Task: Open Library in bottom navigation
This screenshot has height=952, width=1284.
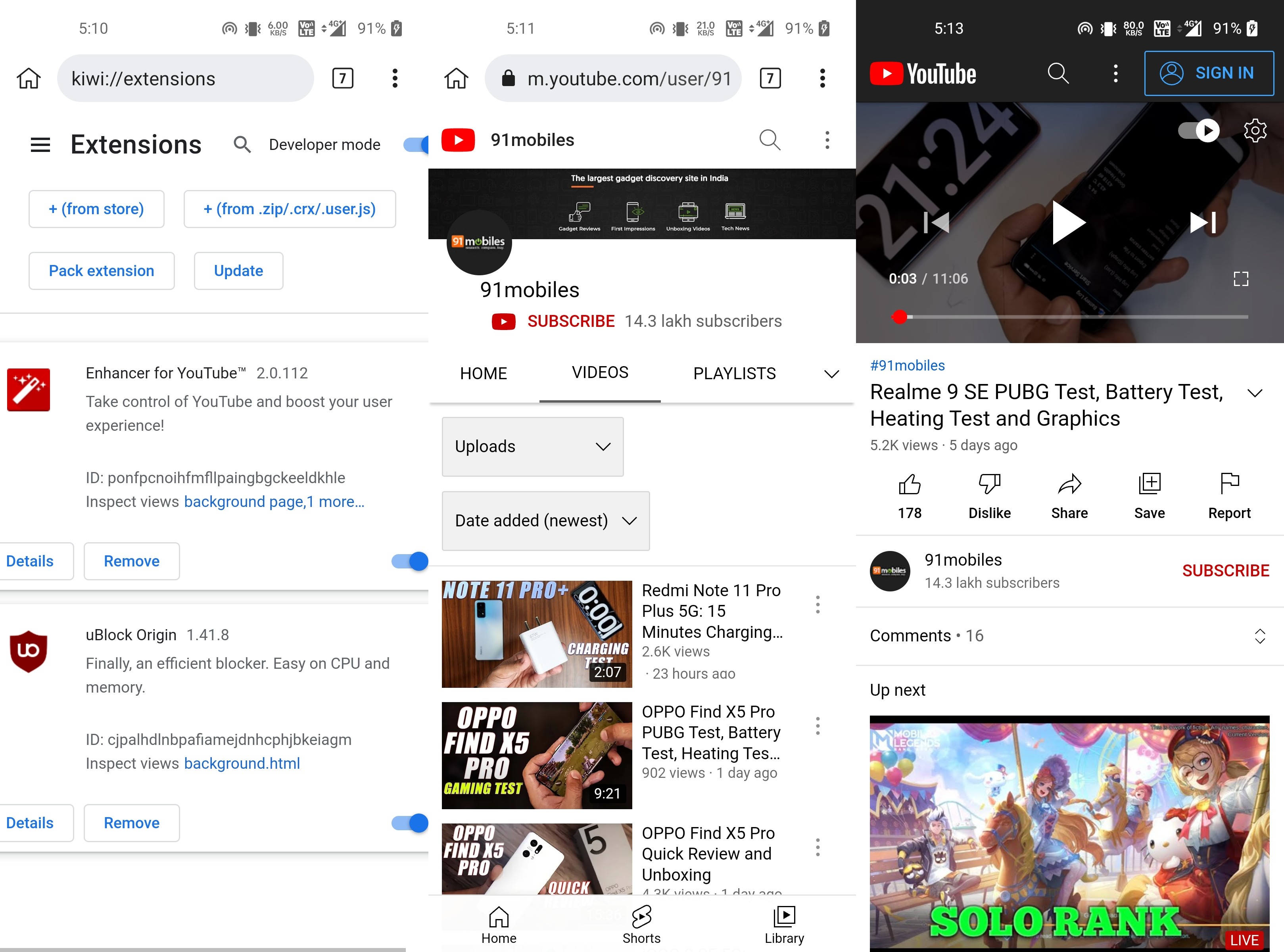Action: click(x=784, y=924)
